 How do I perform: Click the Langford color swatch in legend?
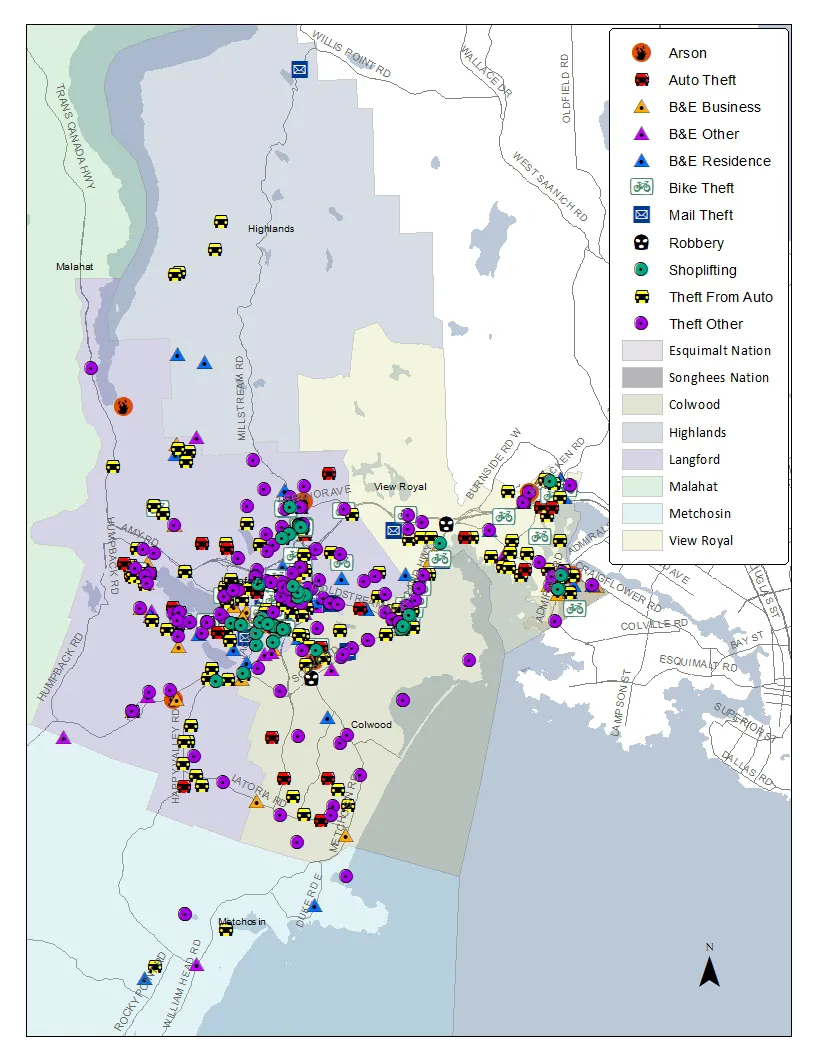click(642, 459)
